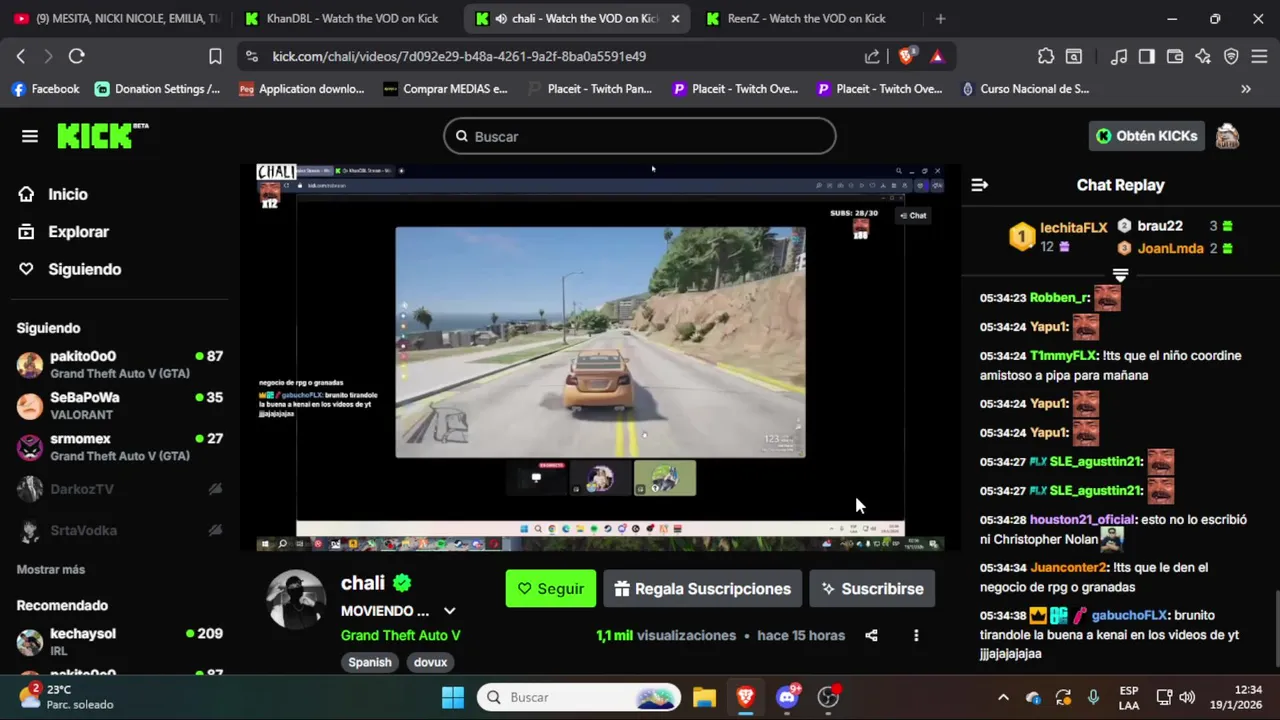Click Regala Suscripciones button
The height and width of the screenshot is (720, 1280).
703,589
